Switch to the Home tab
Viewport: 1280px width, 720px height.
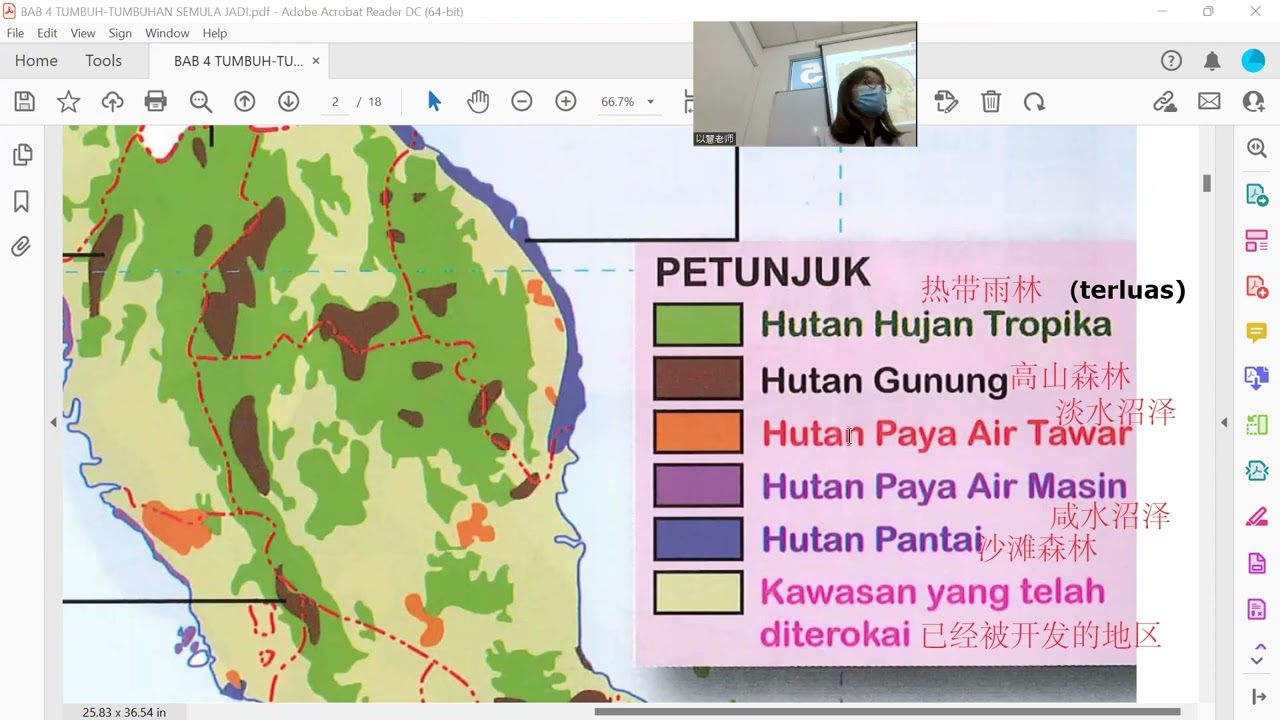(36, 61)
